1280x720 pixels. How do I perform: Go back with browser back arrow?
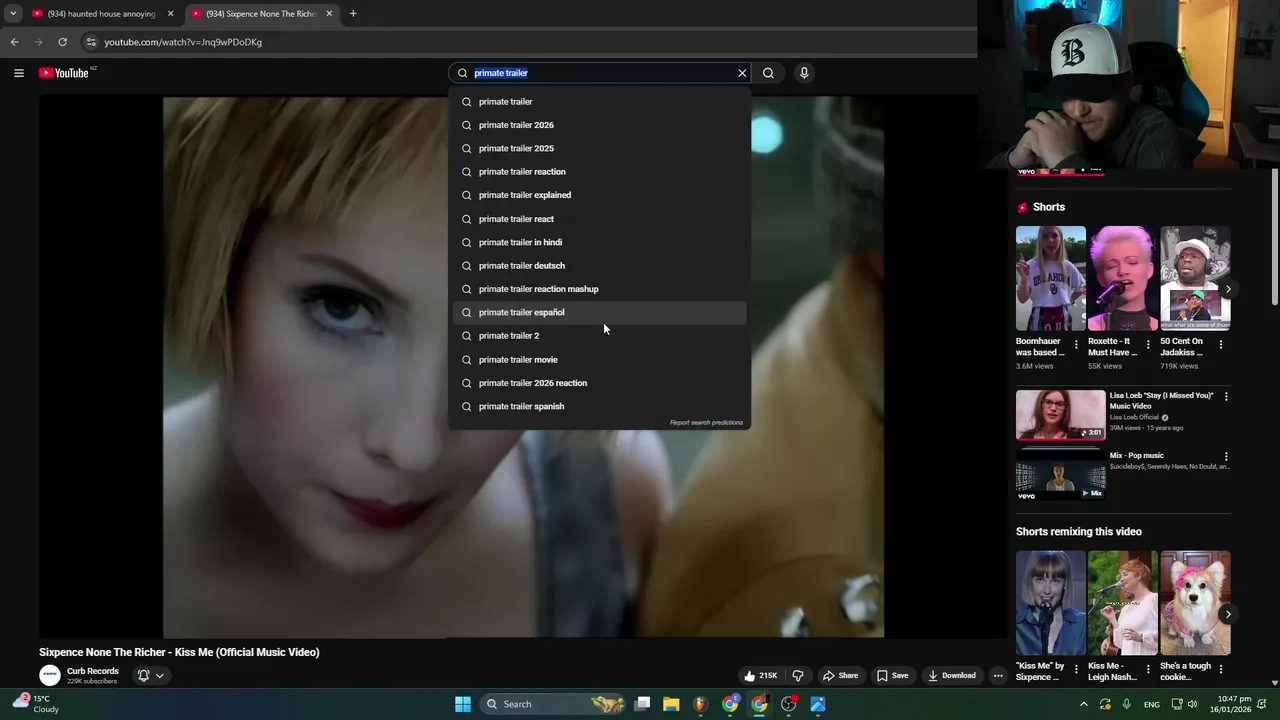click(14, 42)
